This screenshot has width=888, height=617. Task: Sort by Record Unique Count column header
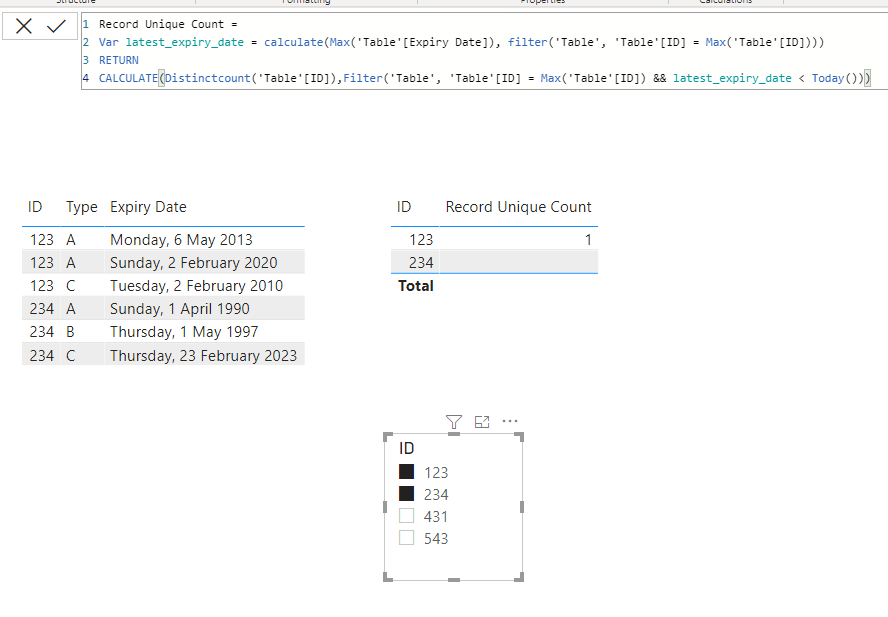[x=518, y=207]
